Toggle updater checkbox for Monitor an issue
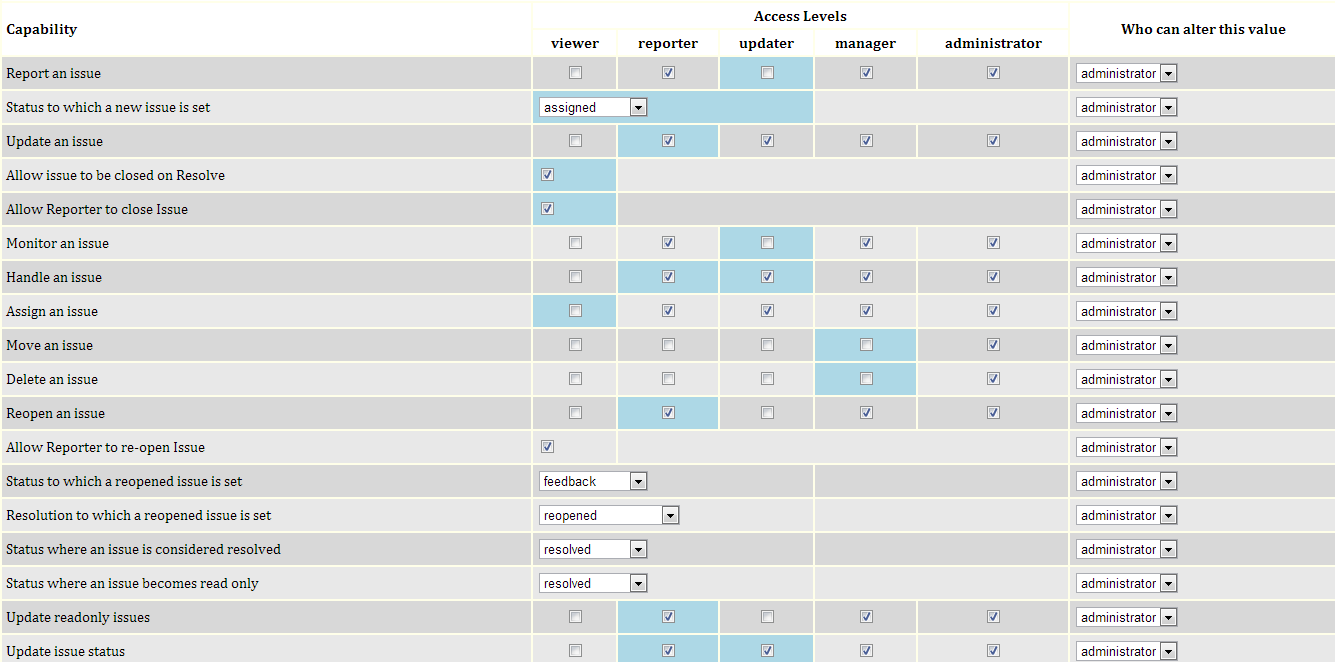Image resolution: width=1335 pixels, height=662 pixels. pyautogui.click(x=767, y=243)
